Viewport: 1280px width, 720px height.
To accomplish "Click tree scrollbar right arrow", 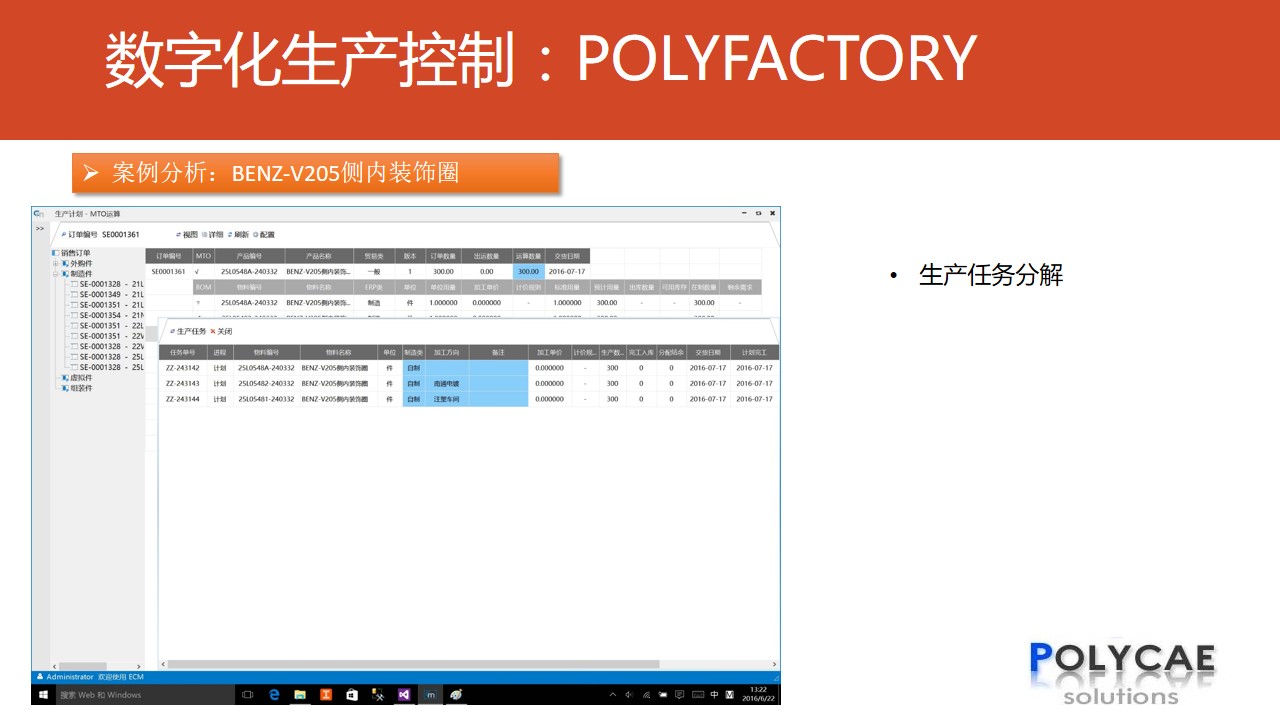I will tap(137, 665).
